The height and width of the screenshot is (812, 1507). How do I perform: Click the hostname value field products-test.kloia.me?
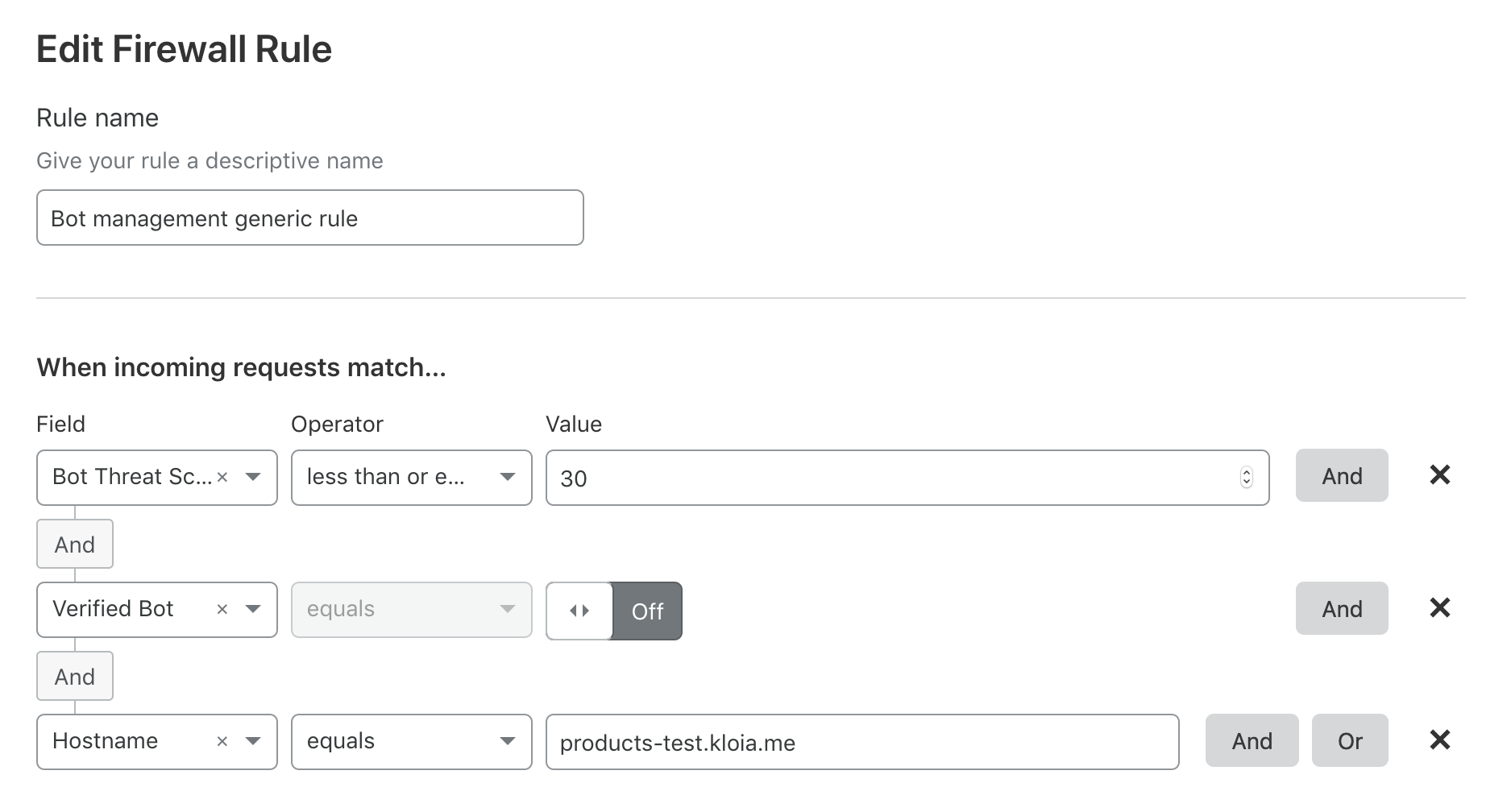[x=861, y=742]
